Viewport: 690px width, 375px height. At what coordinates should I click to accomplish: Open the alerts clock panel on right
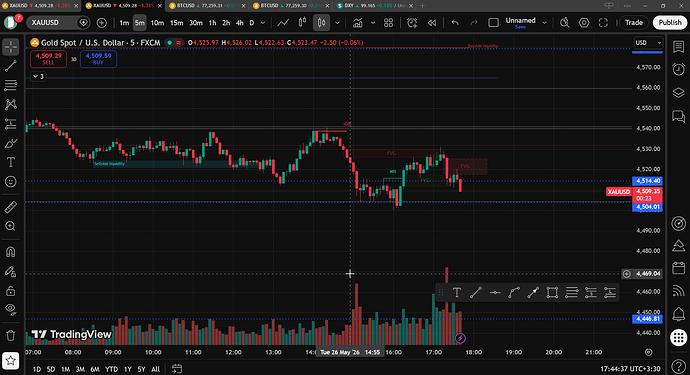(679, 69)
